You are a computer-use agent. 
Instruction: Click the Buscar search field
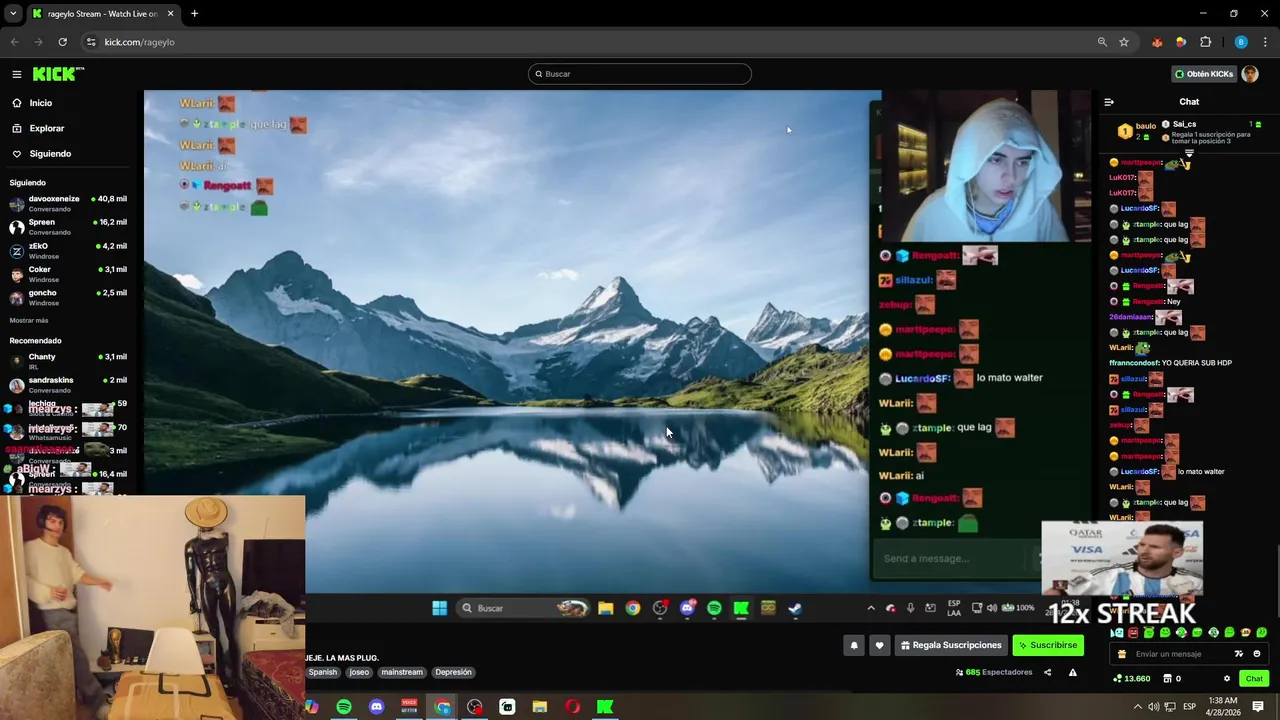640,74
